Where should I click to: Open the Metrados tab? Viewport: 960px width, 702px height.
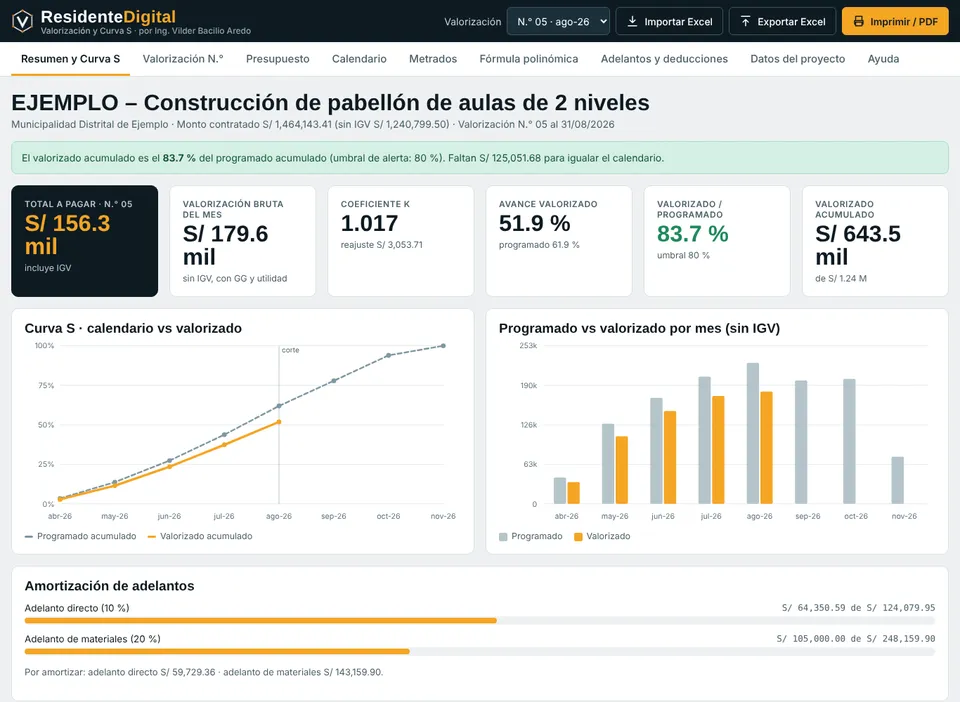click(x=433, y=59)
